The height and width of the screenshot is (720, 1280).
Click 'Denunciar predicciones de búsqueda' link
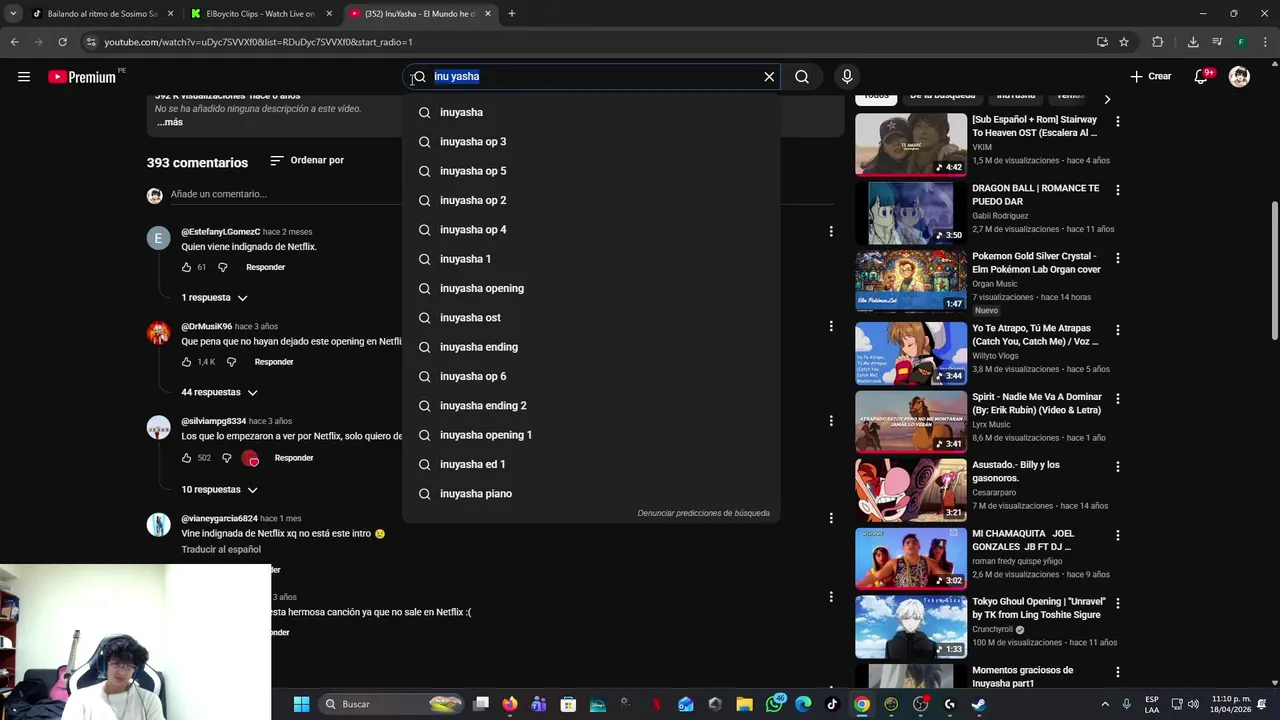point(703,513)
